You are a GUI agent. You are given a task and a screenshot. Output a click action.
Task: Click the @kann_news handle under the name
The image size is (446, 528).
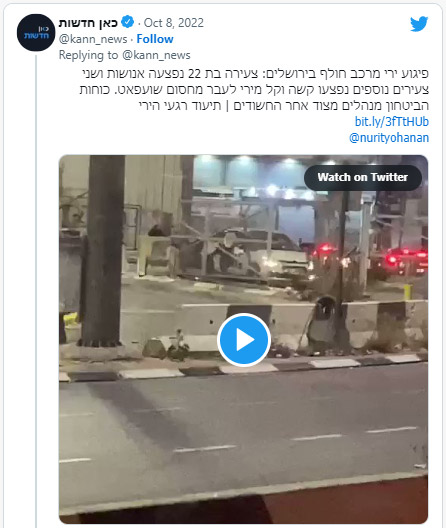coord(93,39)
